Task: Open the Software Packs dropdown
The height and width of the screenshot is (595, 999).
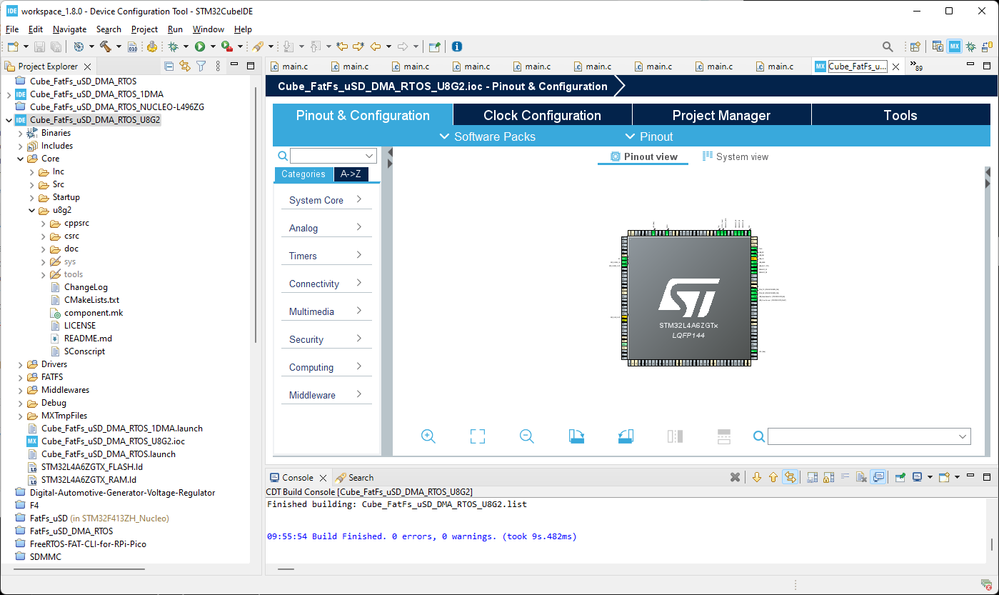Action: click(487, 136)
